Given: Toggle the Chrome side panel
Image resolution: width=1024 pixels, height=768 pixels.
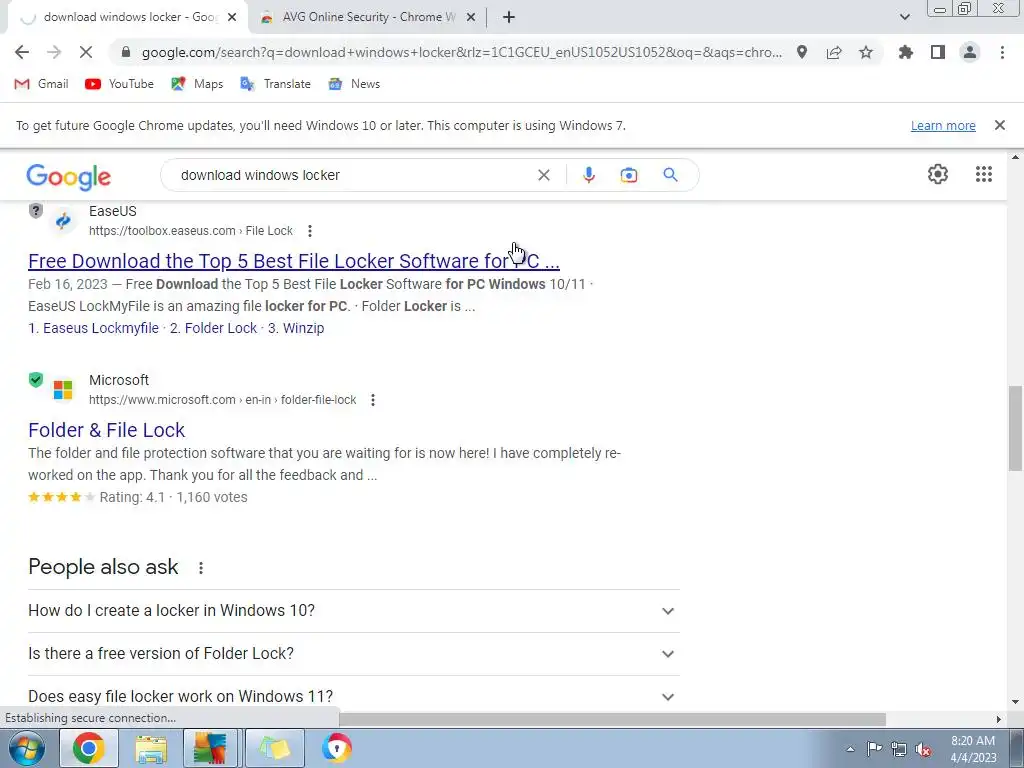Looking at the screenshot, I should [938, 52].
